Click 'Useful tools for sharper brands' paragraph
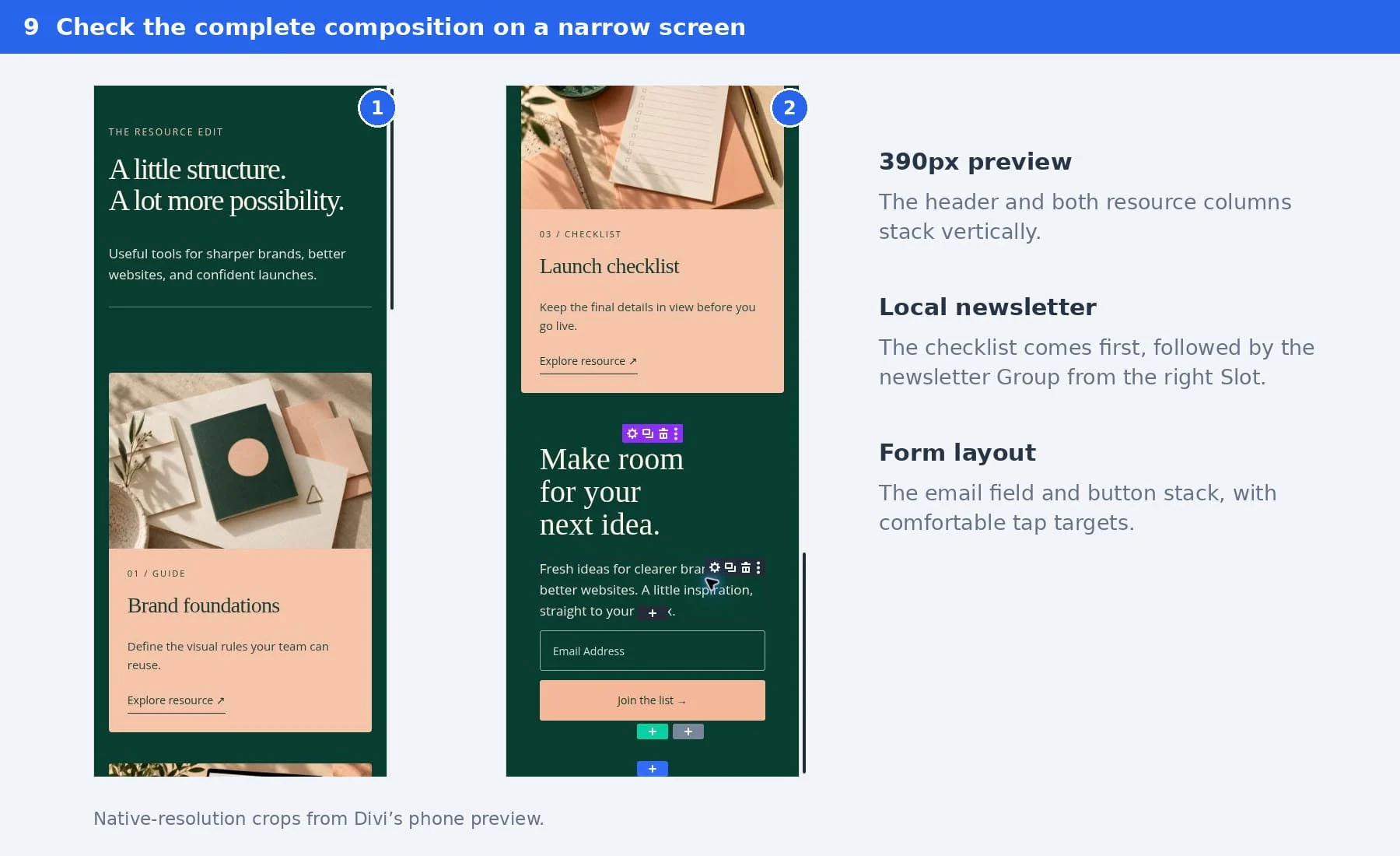The image size is (1400, 856). coord(227,265)
